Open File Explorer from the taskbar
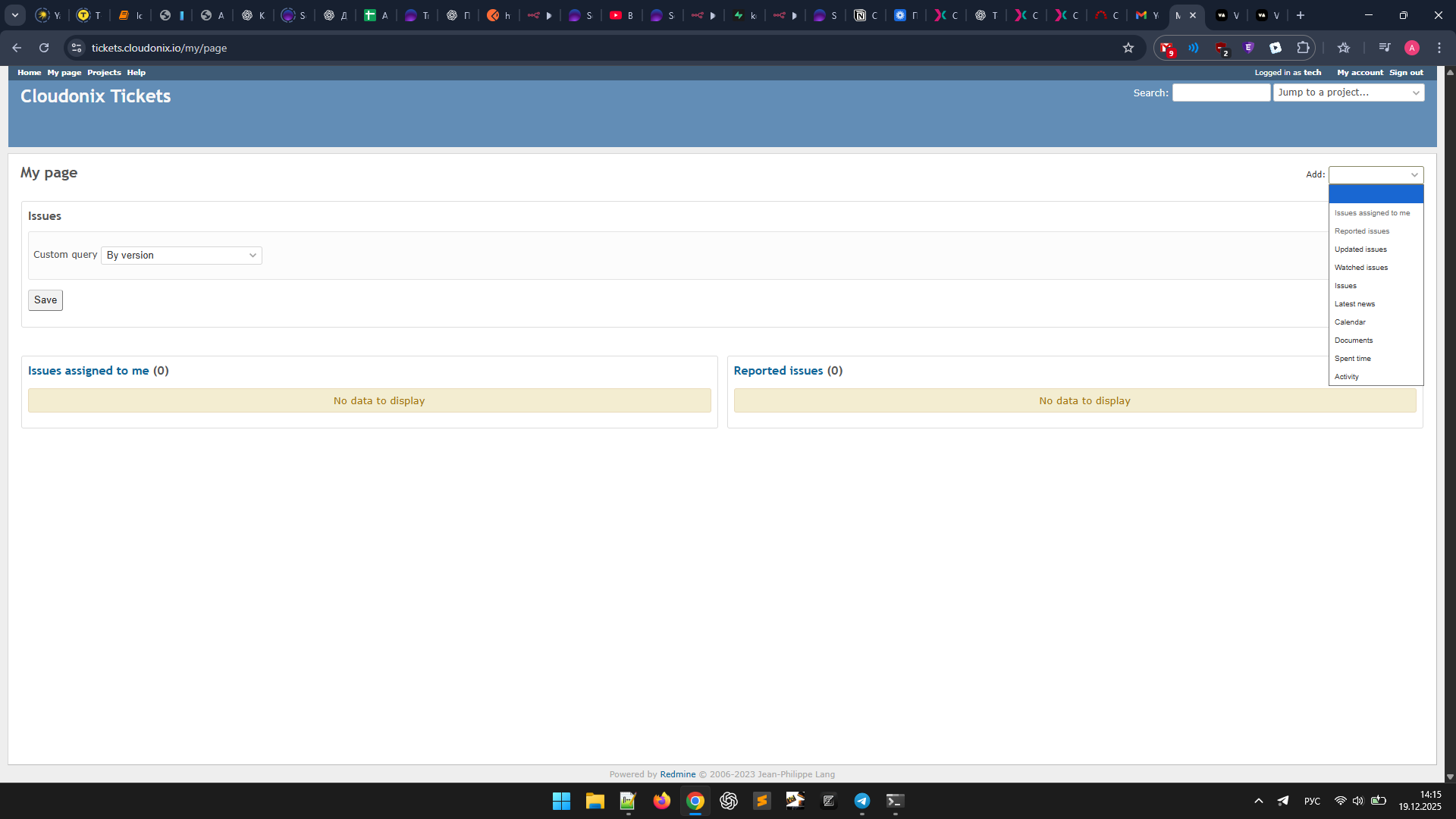 point(595,801)
